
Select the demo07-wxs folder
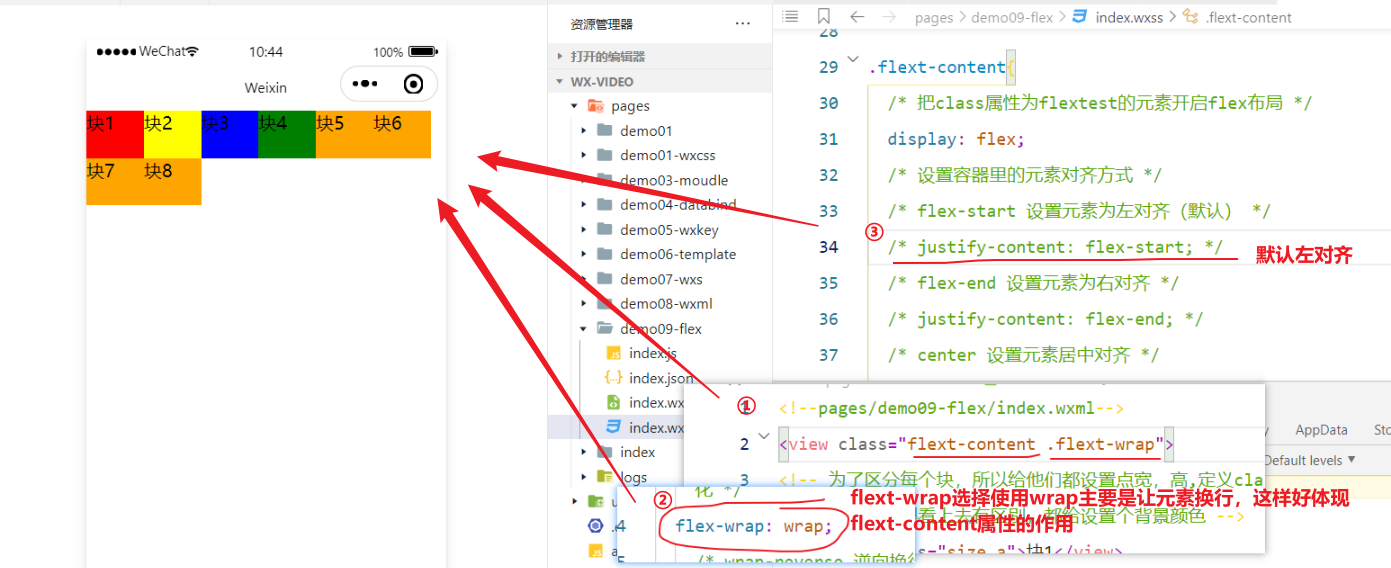660,279
